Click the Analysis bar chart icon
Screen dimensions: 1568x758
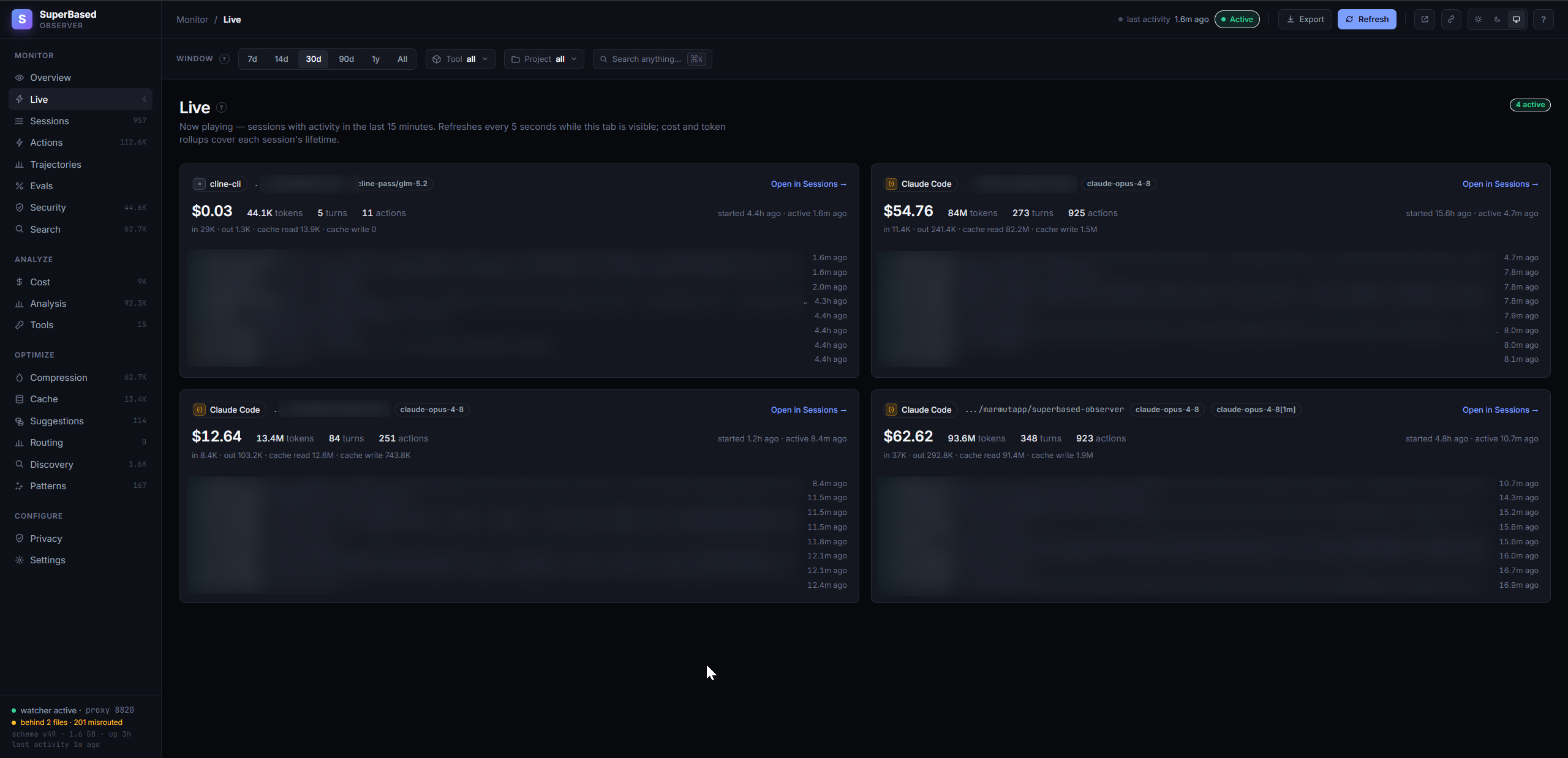pos(20,304)
